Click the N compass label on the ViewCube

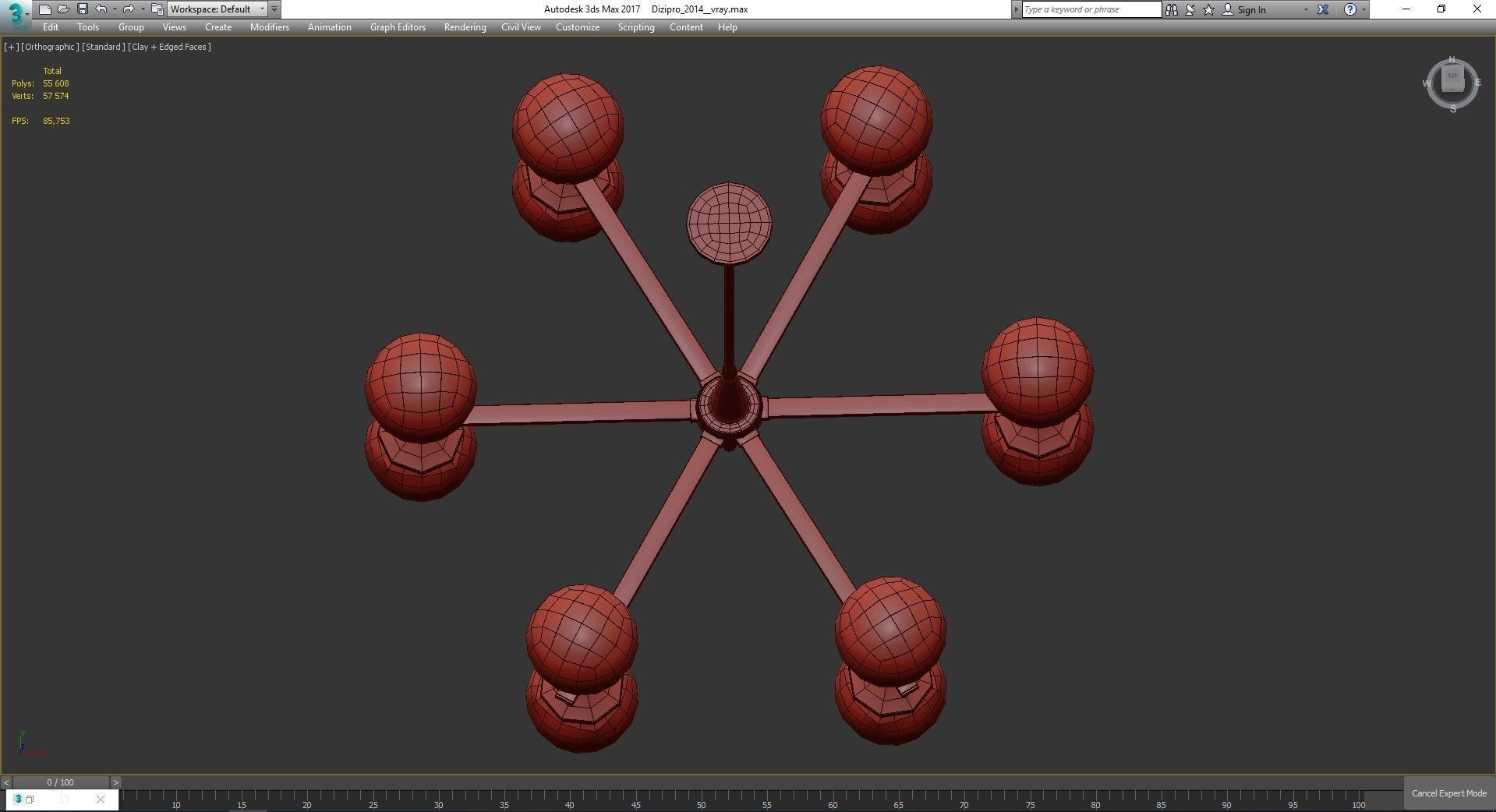[x=1452, y=59]
